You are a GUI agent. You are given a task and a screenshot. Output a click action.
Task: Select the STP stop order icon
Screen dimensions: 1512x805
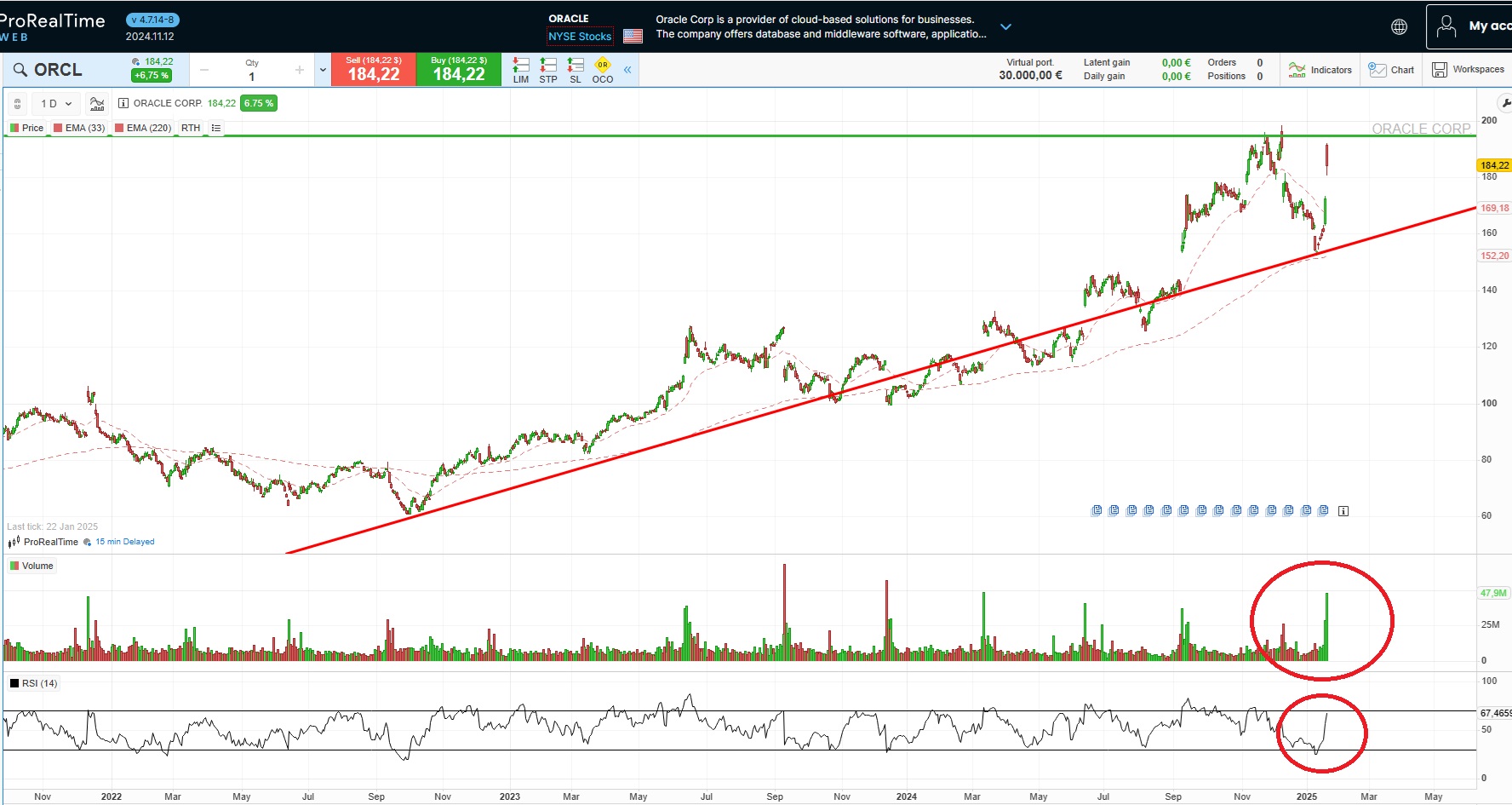pyautogui.click(x=548, y=68)
